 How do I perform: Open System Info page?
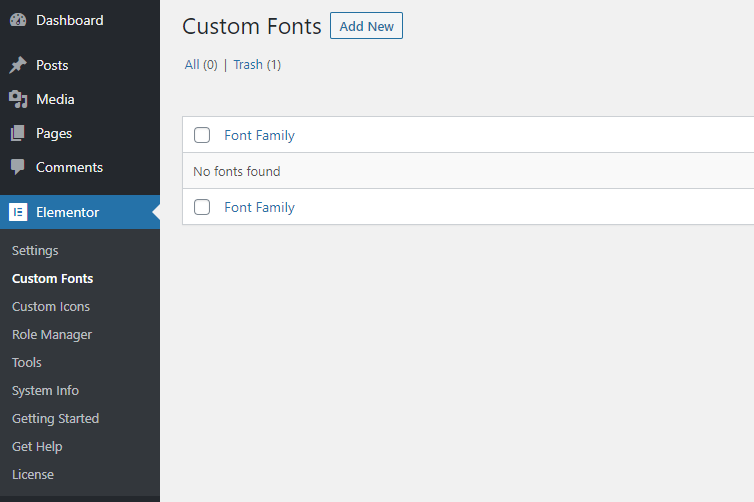tap(45, 390)
